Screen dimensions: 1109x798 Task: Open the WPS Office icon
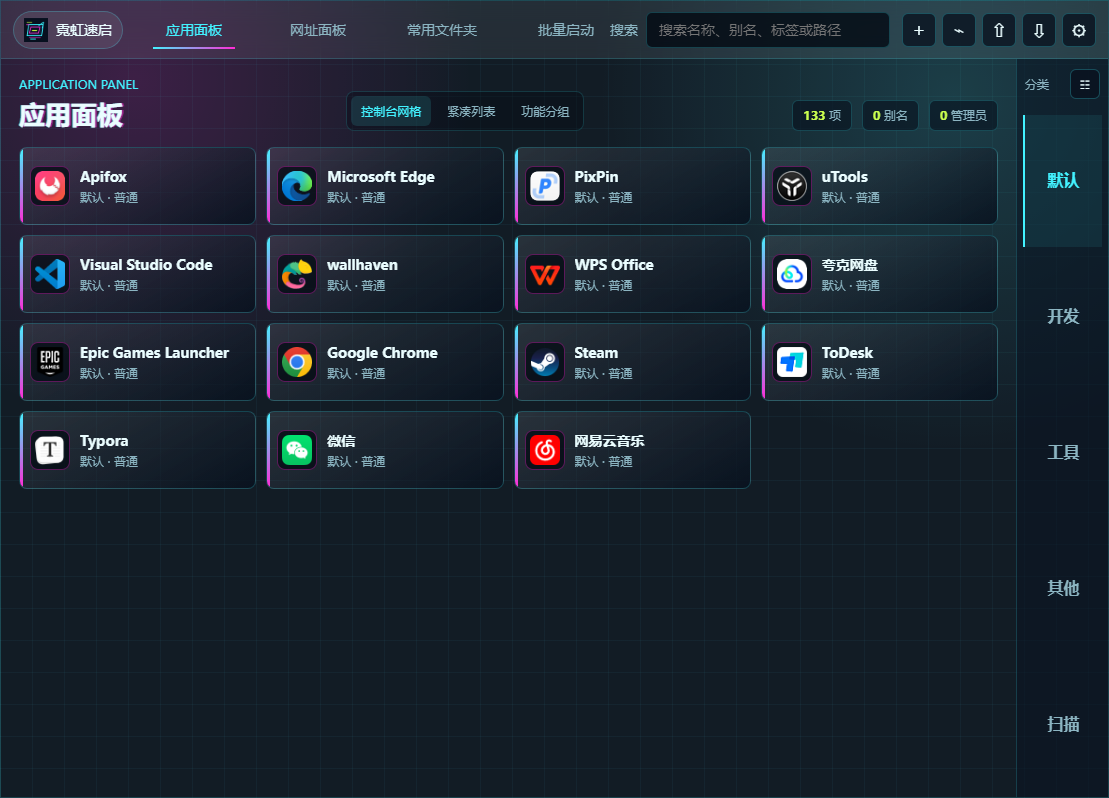[545, 274]
